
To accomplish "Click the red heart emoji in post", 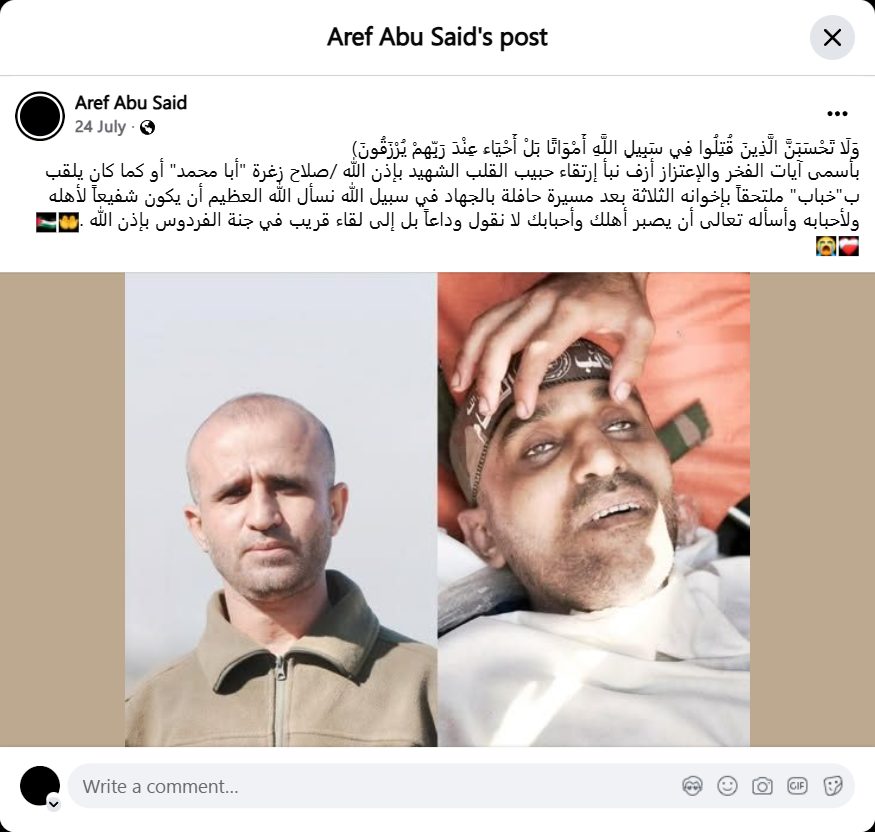I will tap(848, 246).
